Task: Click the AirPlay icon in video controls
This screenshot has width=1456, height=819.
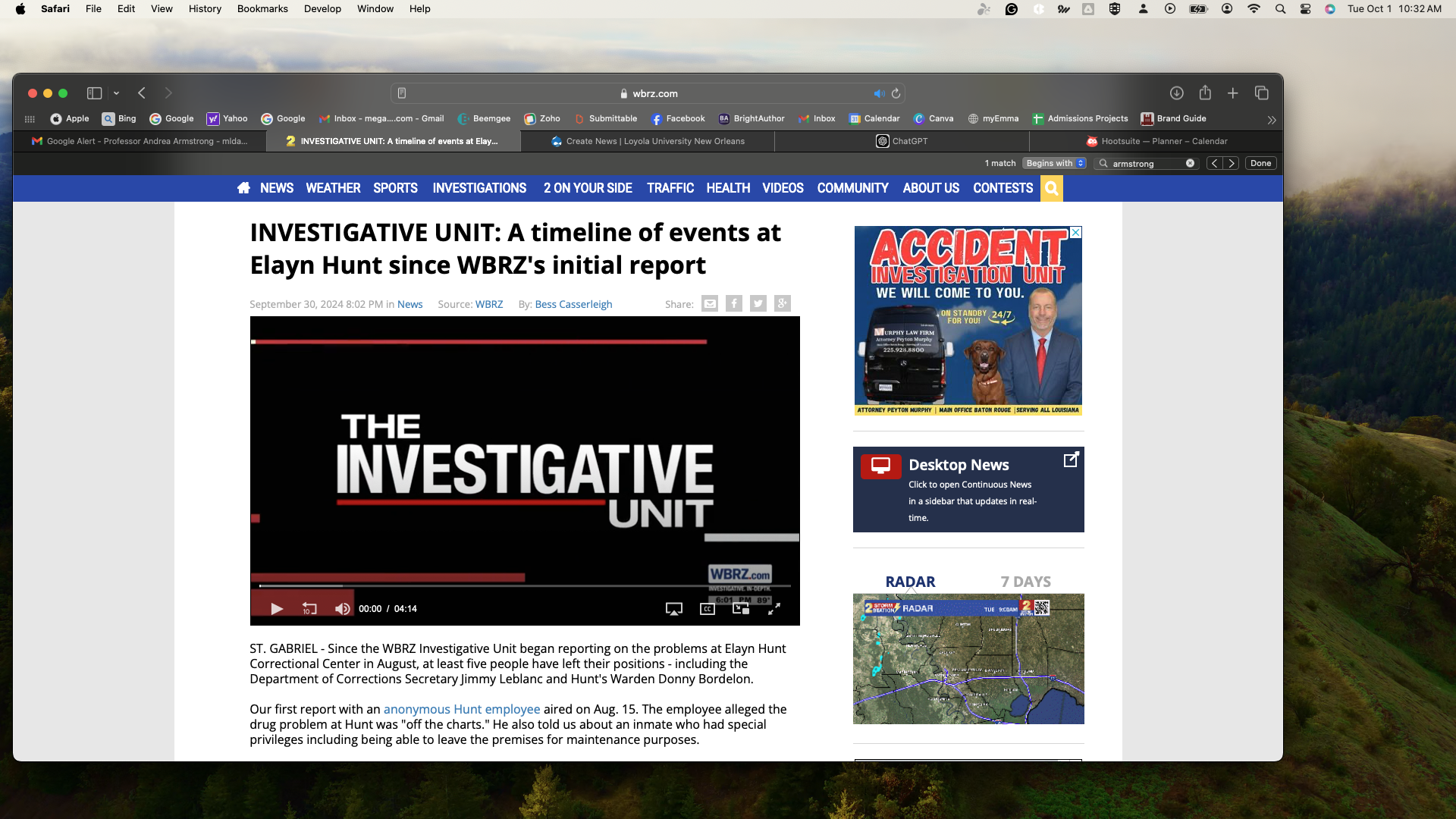Action: tap(673, 609)
